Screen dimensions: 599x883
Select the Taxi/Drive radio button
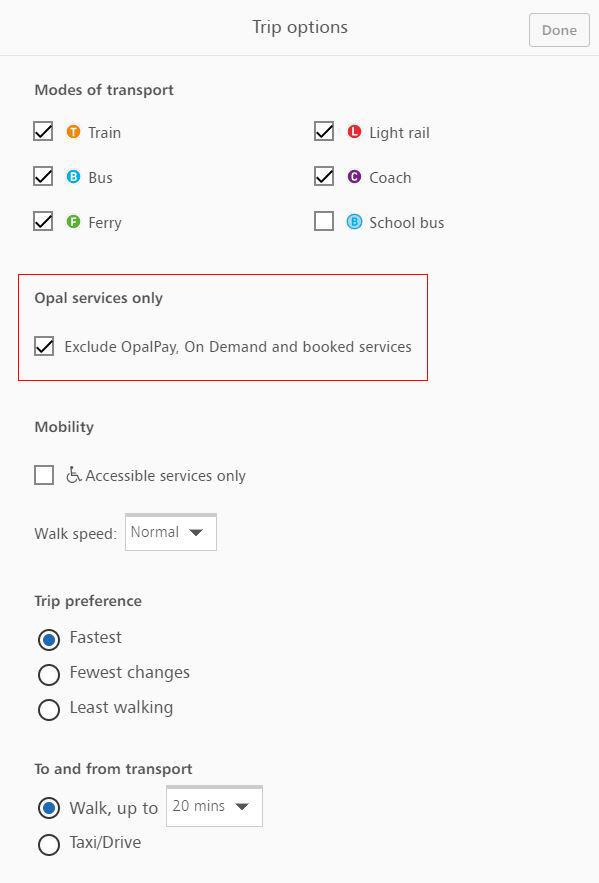48,844
